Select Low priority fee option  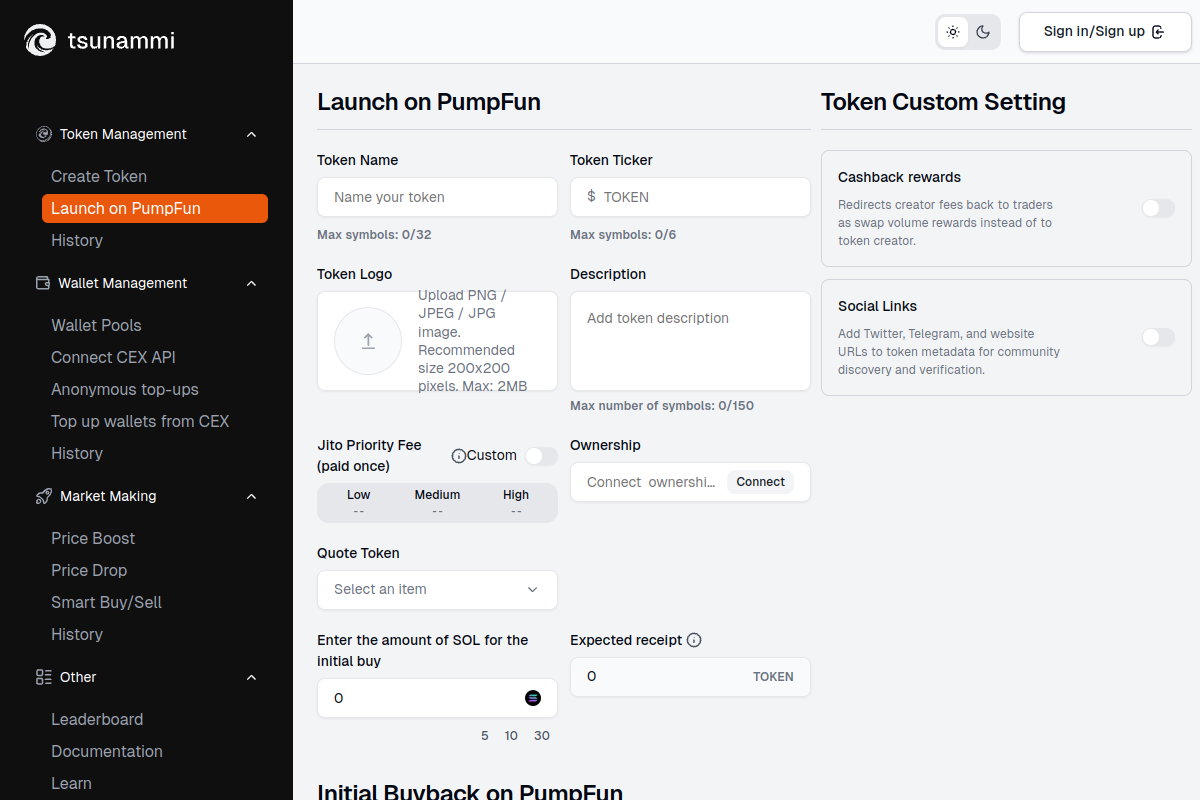click(358, 503)
